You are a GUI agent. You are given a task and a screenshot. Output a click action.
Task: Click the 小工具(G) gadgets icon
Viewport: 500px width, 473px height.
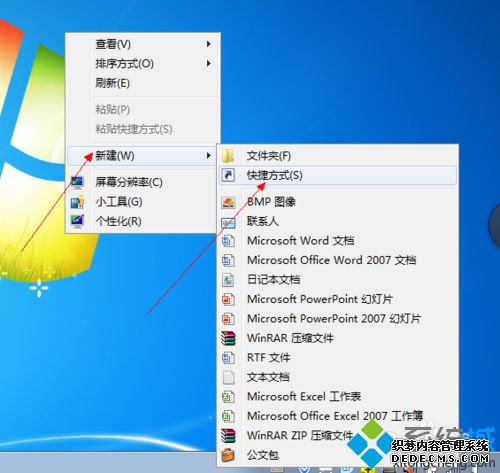78,202
